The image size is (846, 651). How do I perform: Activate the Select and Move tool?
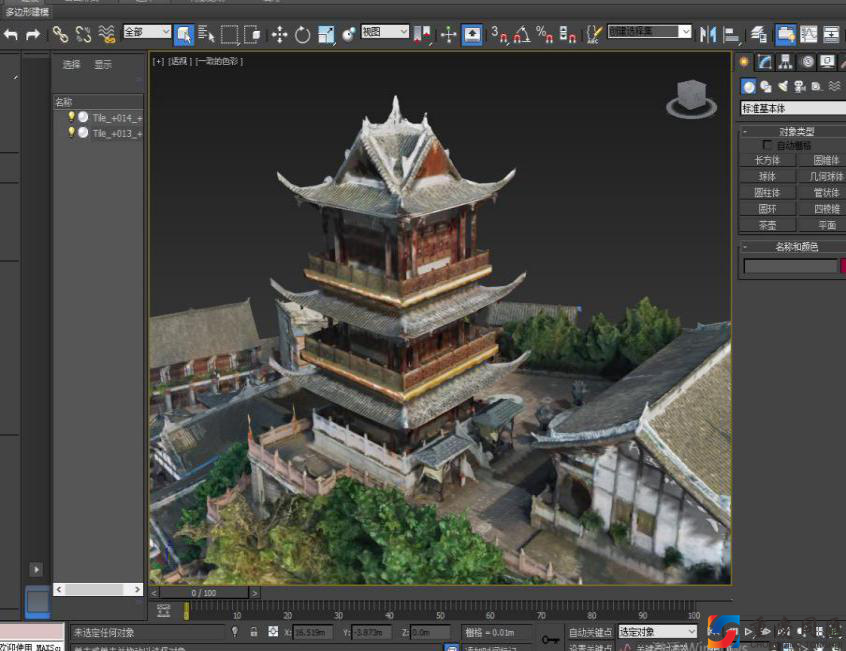coord(279,35)
